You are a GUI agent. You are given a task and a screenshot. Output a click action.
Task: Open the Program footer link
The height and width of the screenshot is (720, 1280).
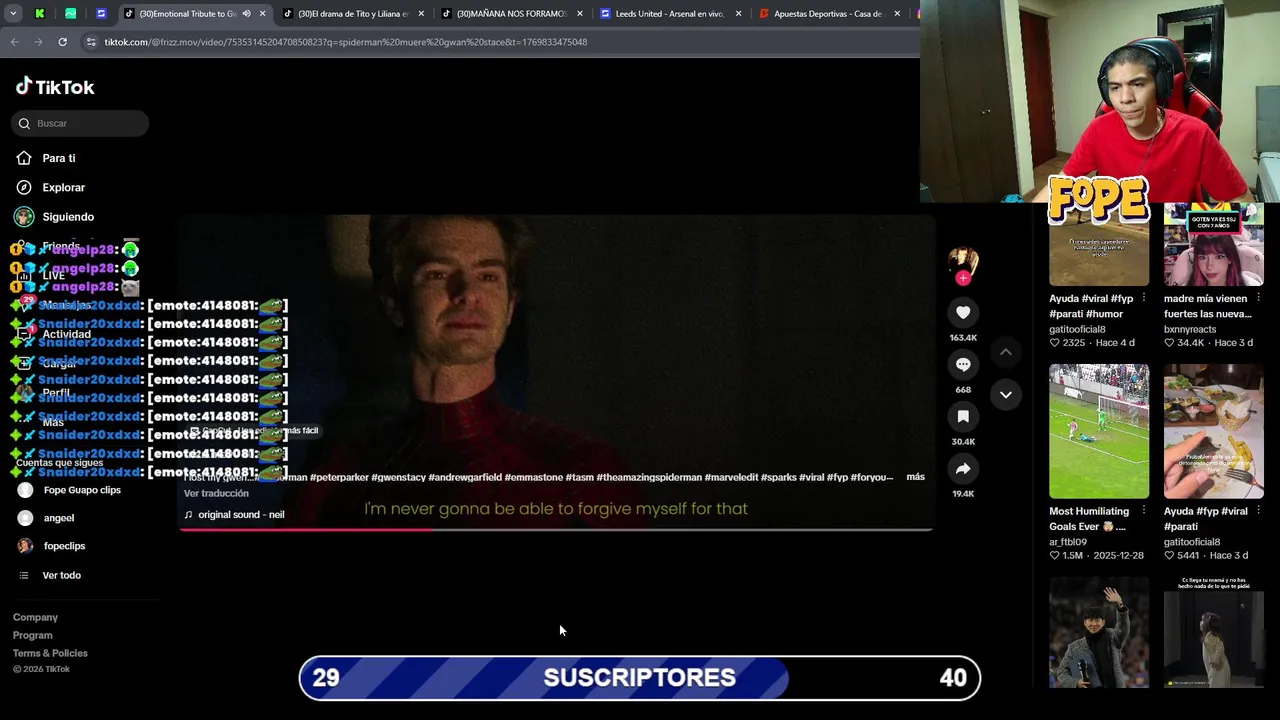click(32, 635)
